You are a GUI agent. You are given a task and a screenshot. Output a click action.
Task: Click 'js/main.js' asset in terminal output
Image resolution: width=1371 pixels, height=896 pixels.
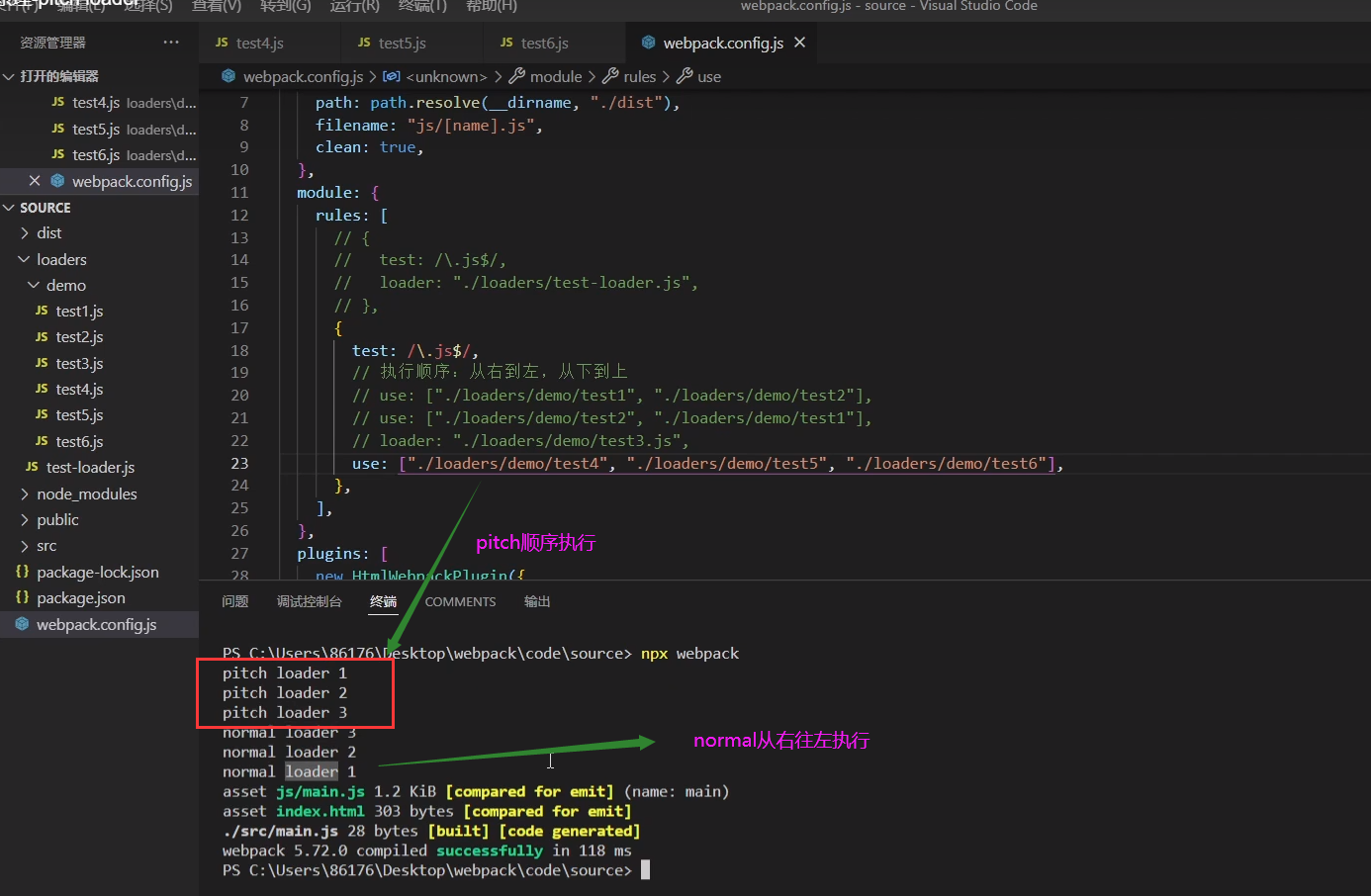click(x=320, y=791)
